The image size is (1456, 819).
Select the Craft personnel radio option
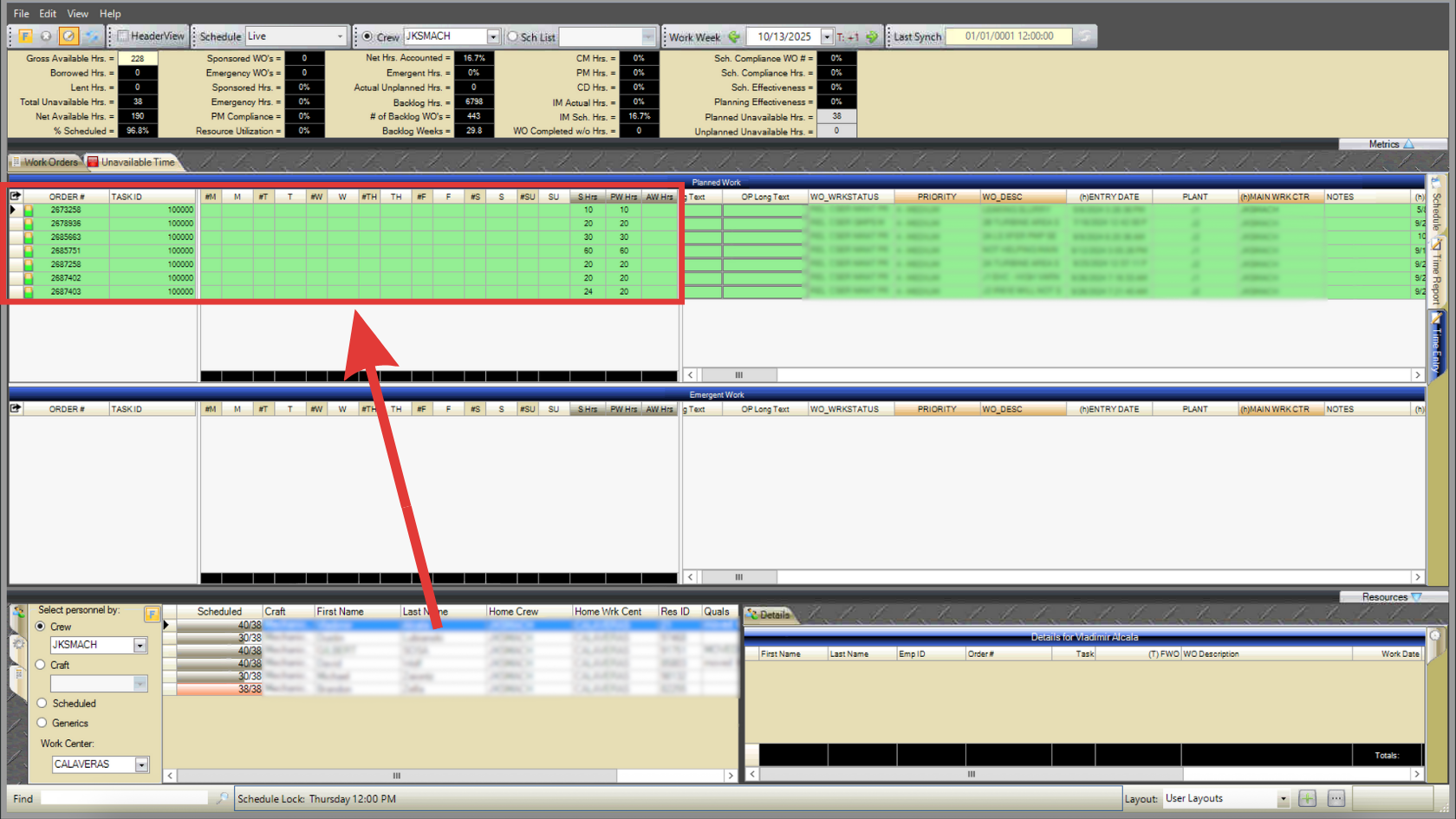point(41,665)
